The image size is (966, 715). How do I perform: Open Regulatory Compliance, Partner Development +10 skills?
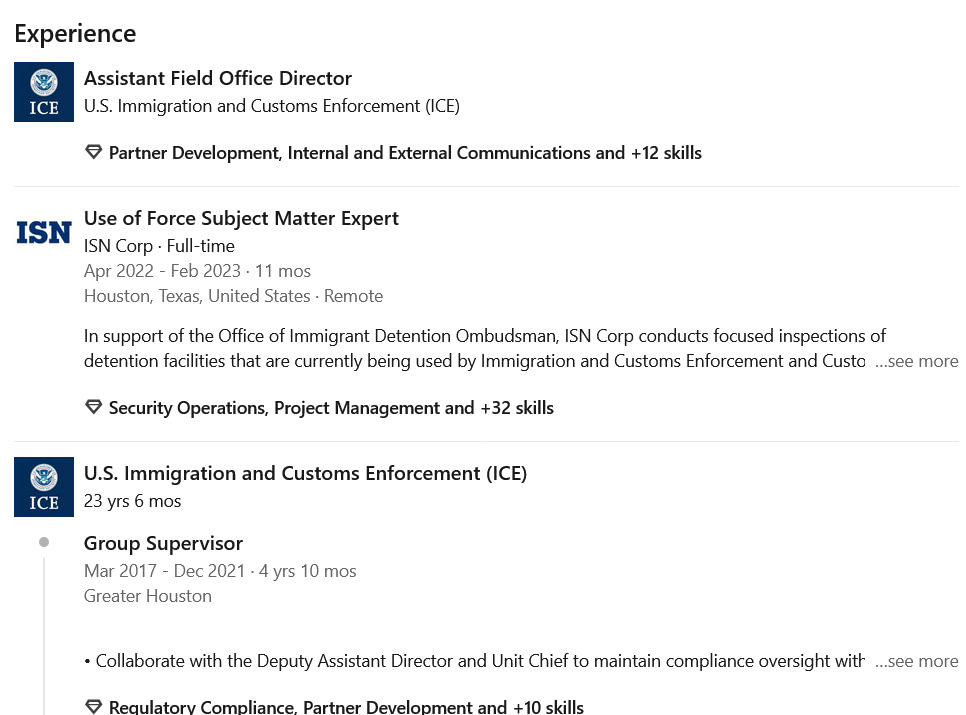tap(346, 706)
